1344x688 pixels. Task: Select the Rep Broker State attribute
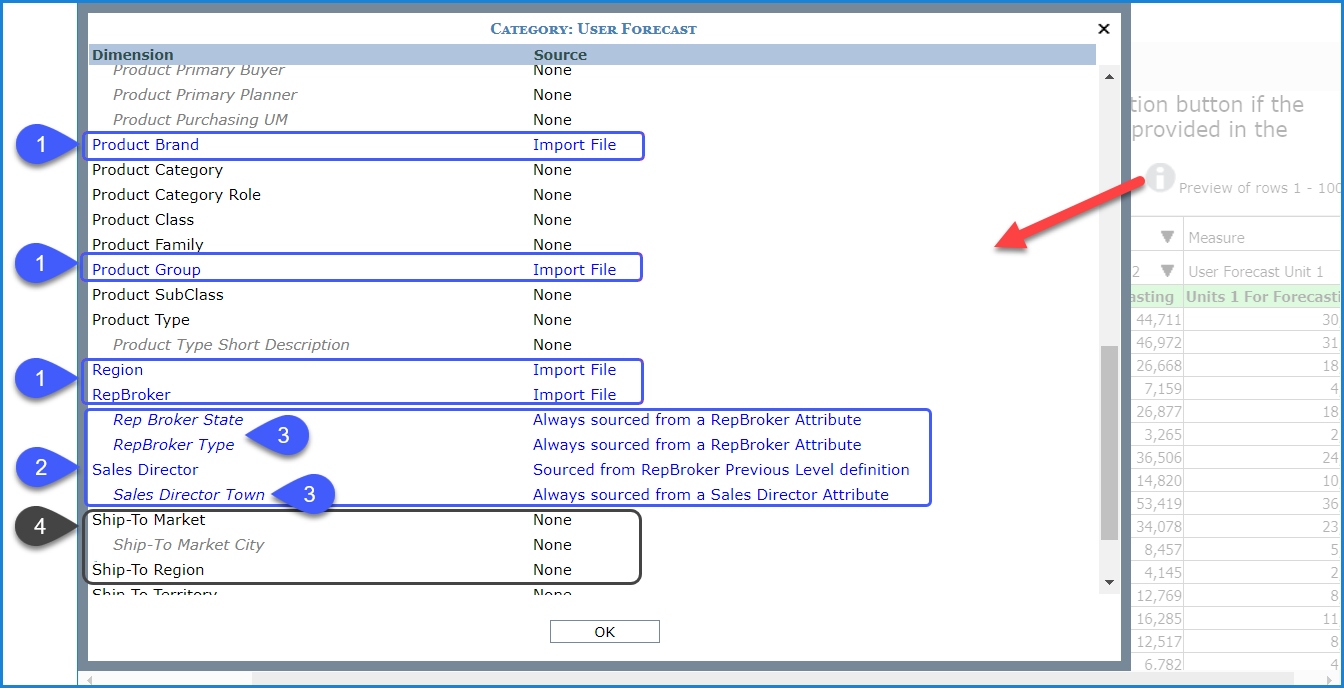[x=178, y=420]
